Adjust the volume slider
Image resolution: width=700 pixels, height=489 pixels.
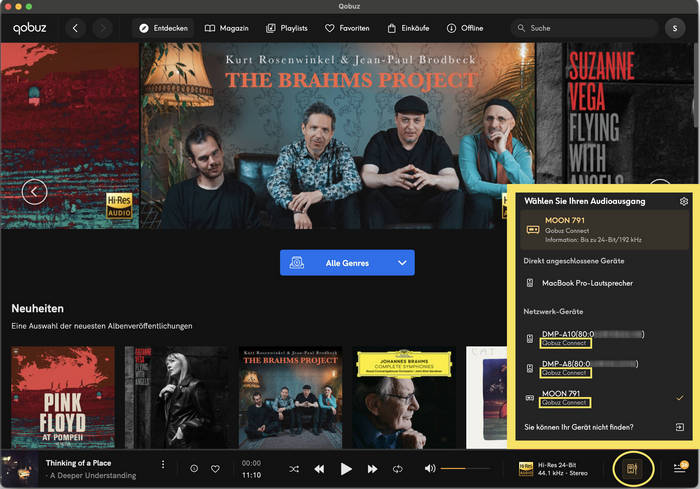pyautogui.click(x=465, y=468)
